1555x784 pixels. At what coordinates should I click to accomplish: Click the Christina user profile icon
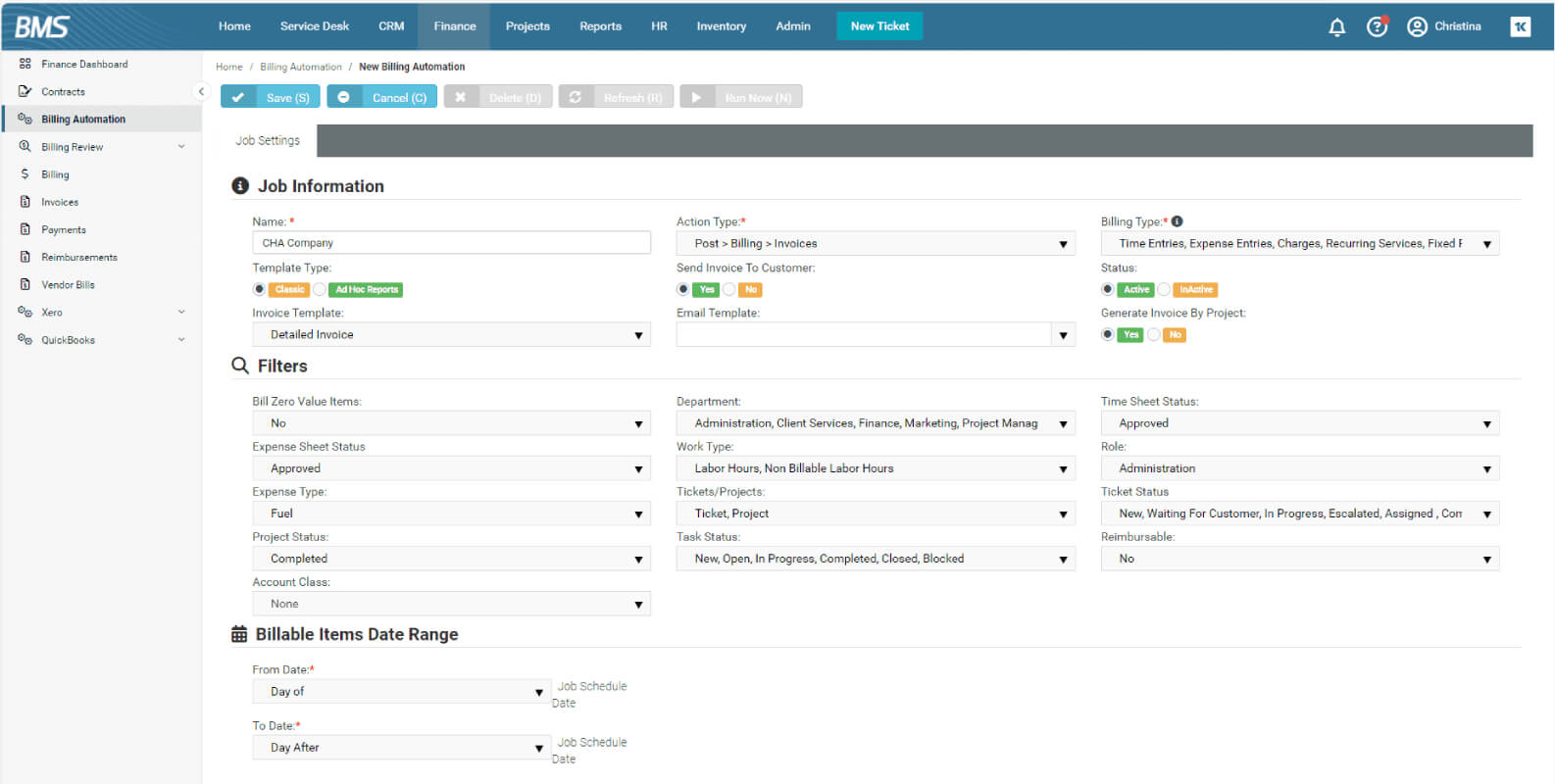point(1417,26)
